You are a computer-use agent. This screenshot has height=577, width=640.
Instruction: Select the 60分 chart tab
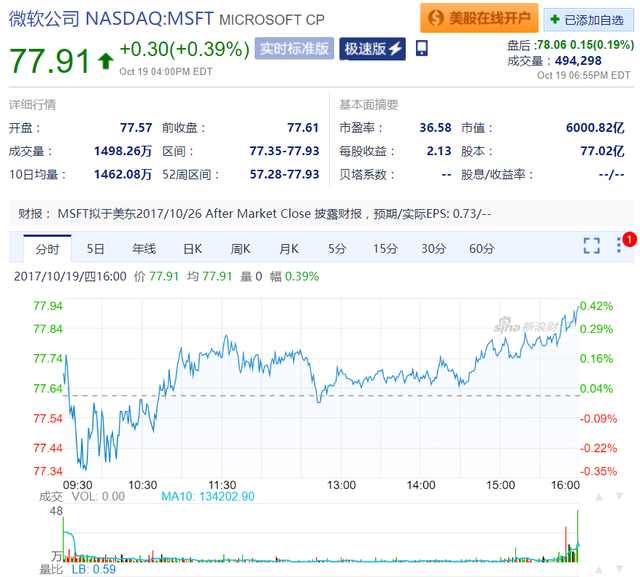[x=482, y=249]
